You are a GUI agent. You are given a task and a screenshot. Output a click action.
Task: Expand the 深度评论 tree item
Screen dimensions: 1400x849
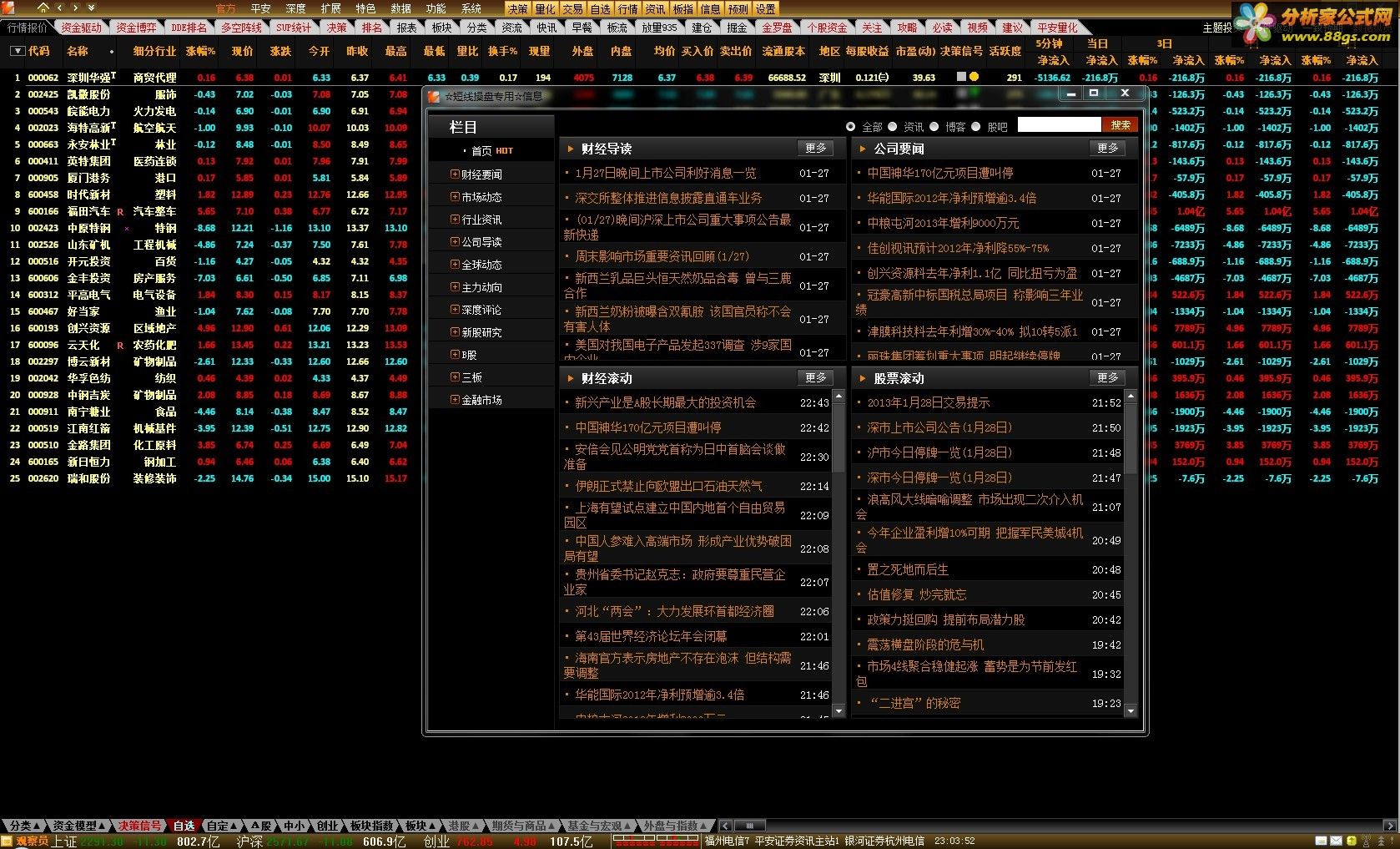455,310
